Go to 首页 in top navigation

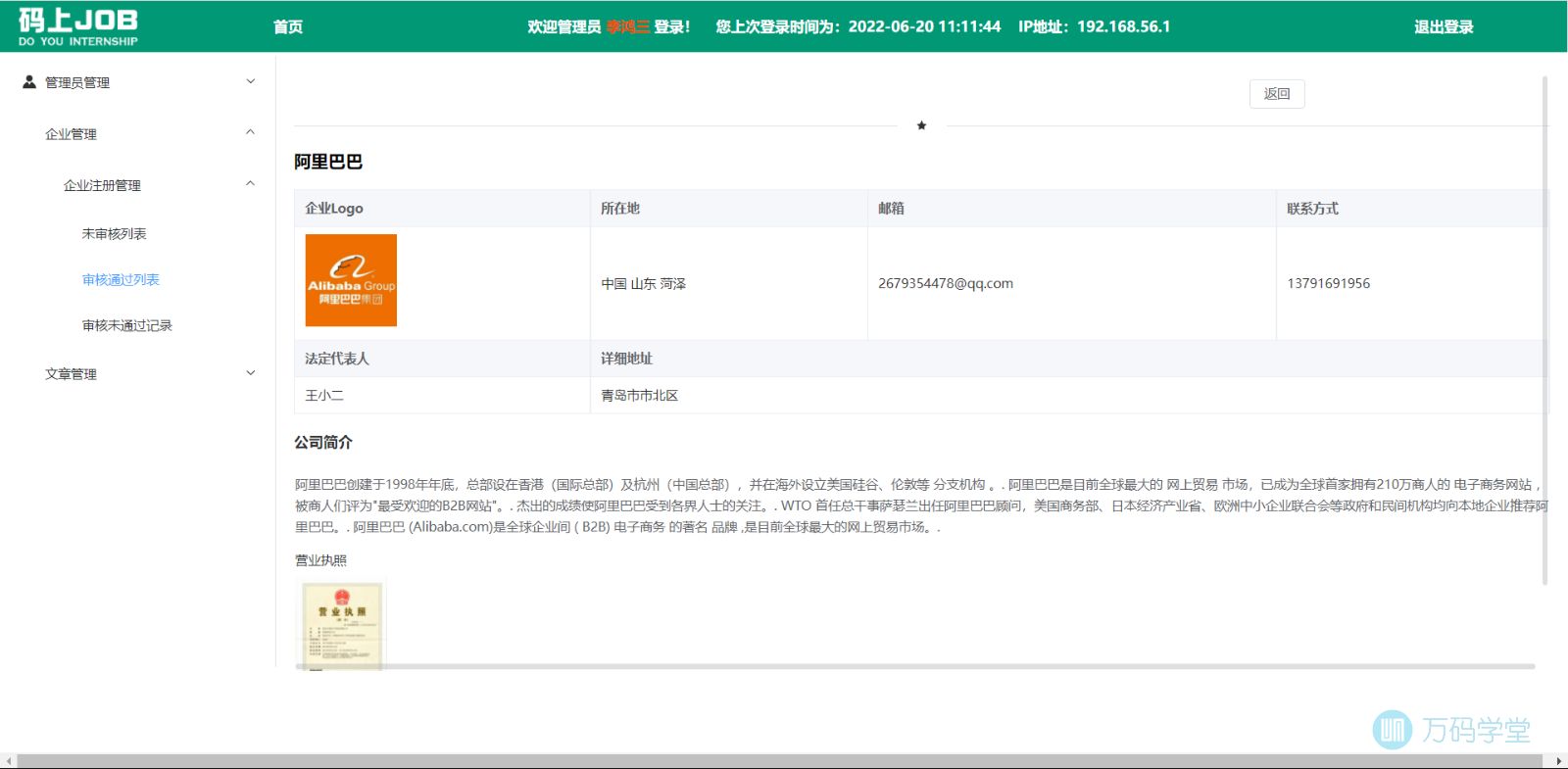pos(288,26)
